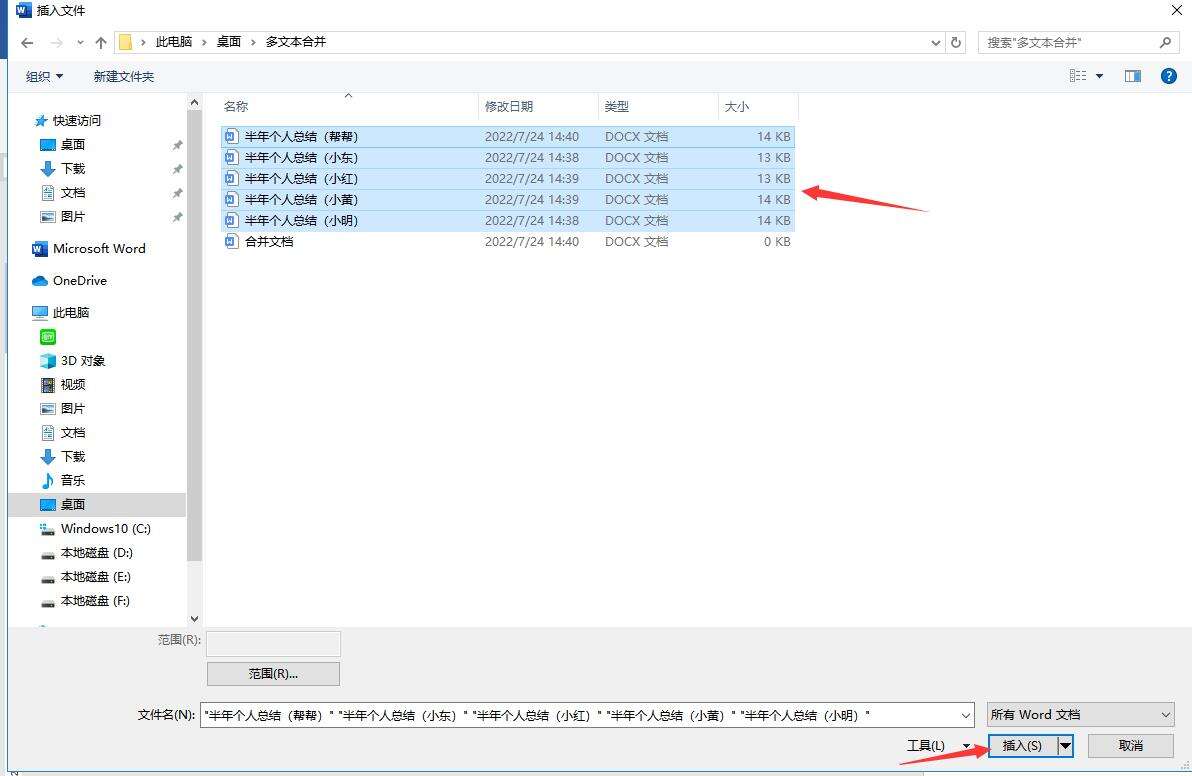This screenshot has height=776, width=1192.
Task: Open the help question mark icon
Action: click(1168, 76)
